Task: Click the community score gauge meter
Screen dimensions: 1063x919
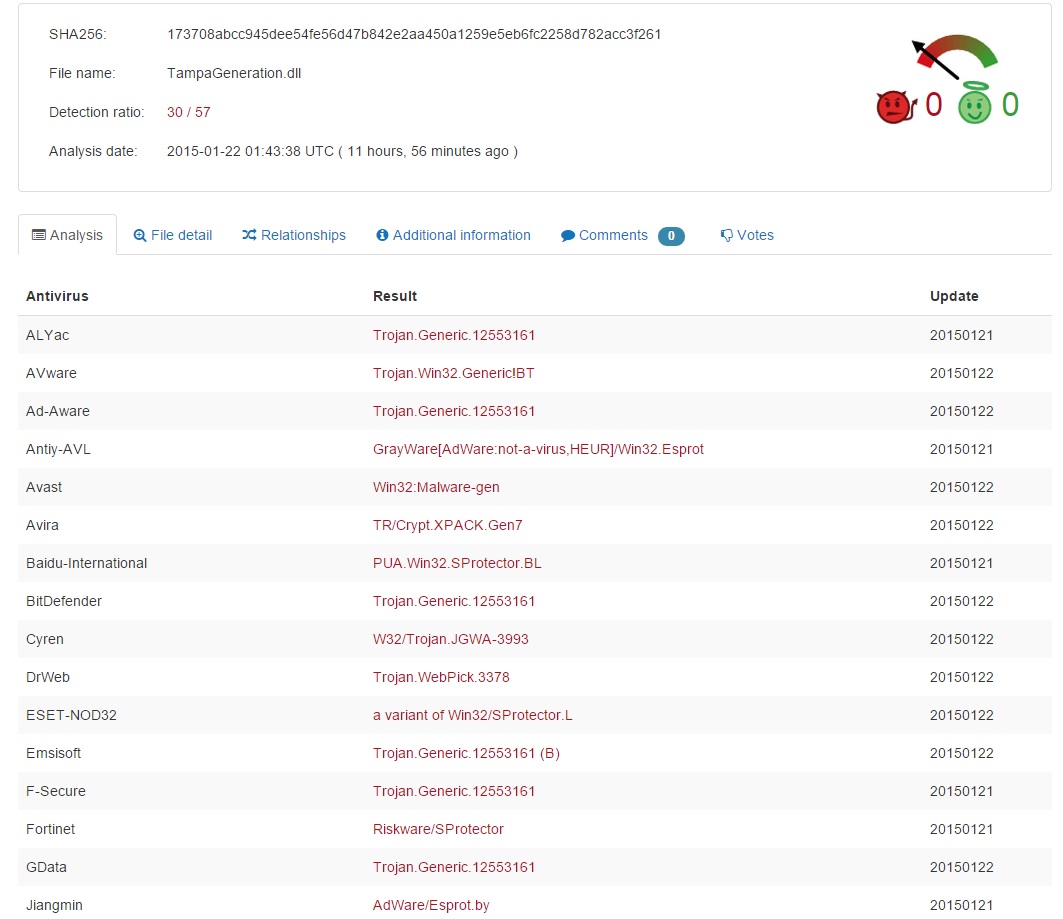Action: (x=955, y=57)
